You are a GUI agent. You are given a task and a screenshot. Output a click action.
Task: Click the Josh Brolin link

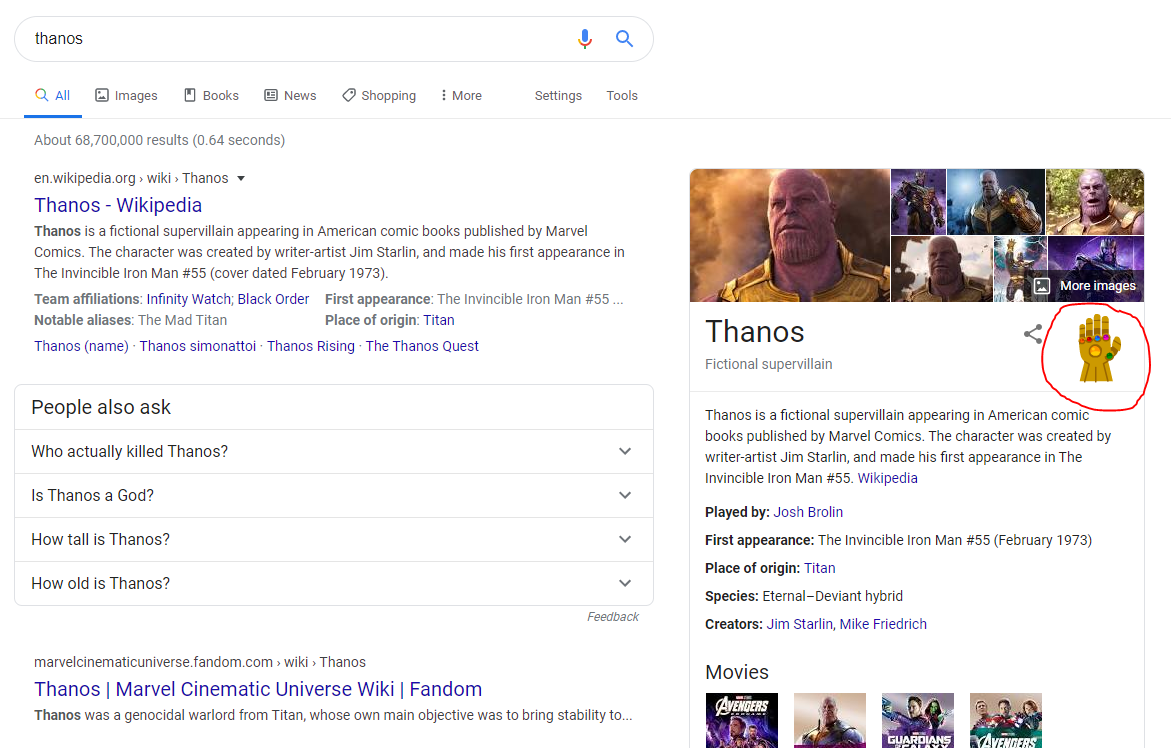808,512
